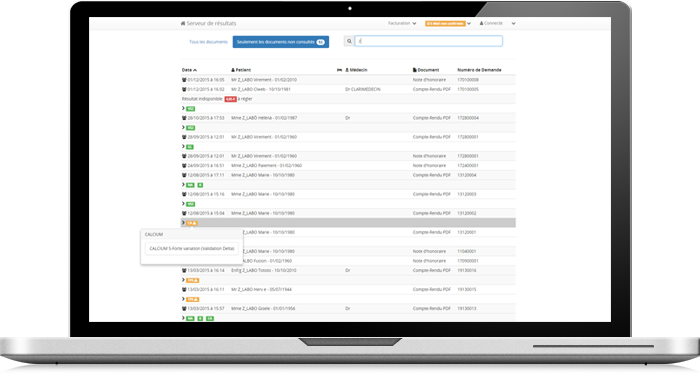Click the patient icon of the 01/12/2015 16:05 row
Image resolution: width=700 pixels, height=374 pixels.
pos(184,80)
